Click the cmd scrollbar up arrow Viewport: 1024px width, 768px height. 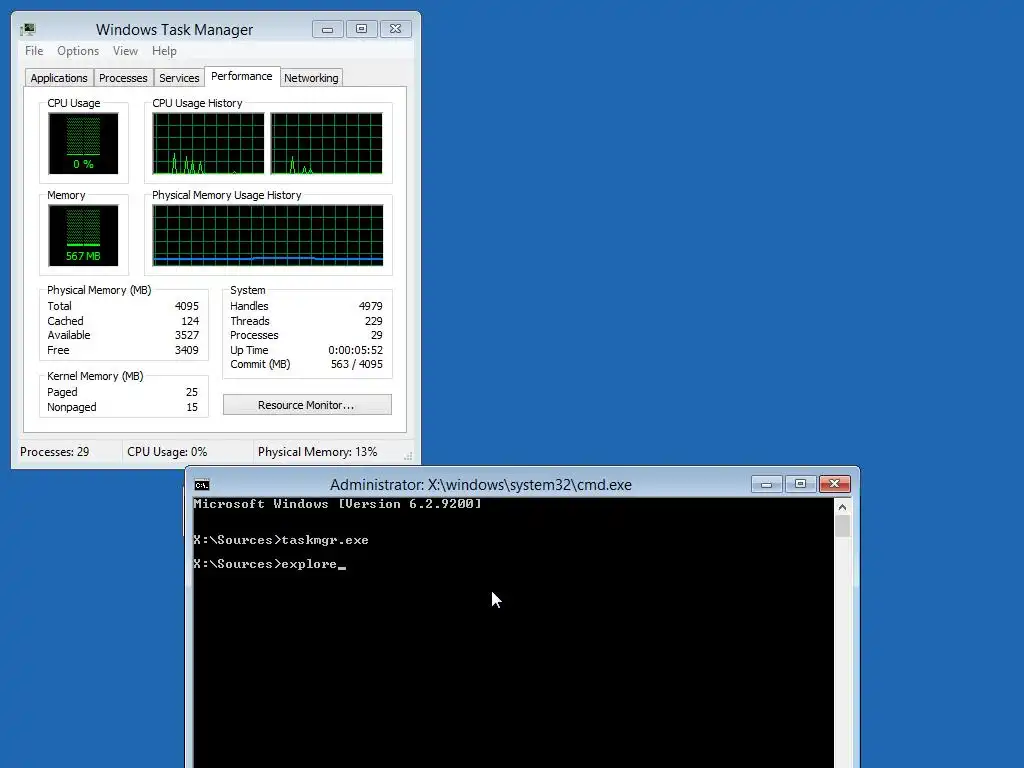click(842, 507)
